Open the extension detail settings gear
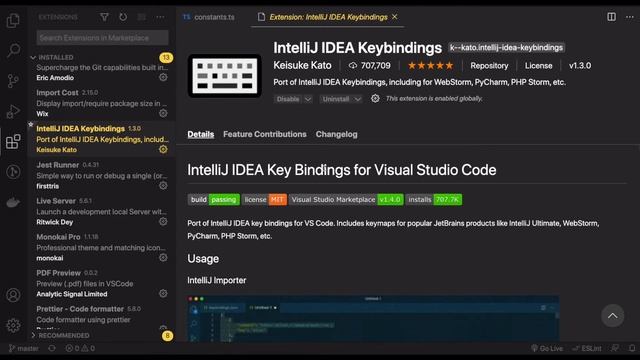The height and width of the screenshot is (360, 640). (x=375, y=98)
